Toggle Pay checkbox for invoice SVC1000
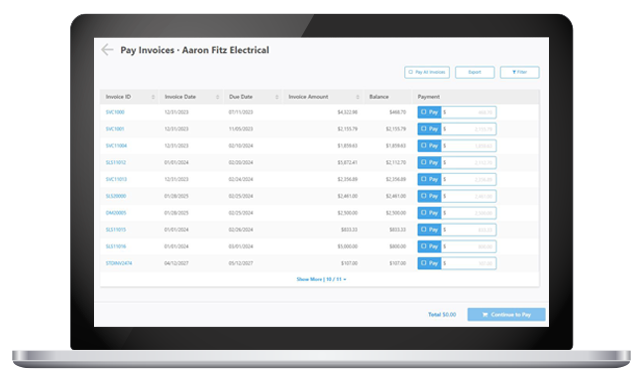 429,112
